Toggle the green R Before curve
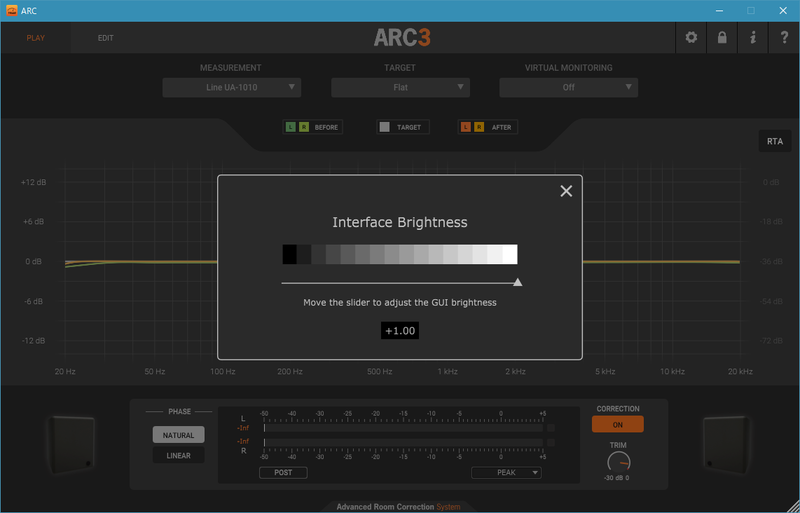Image resolution: width=800 pixels, height=513 pixels. (304, 127)
